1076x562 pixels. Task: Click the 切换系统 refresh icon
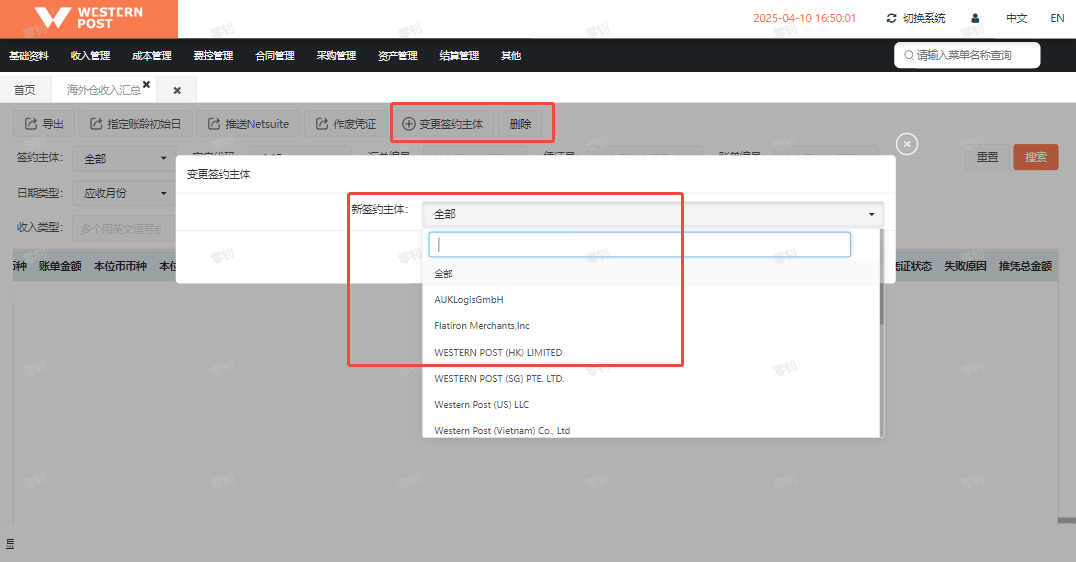[891, 19]
